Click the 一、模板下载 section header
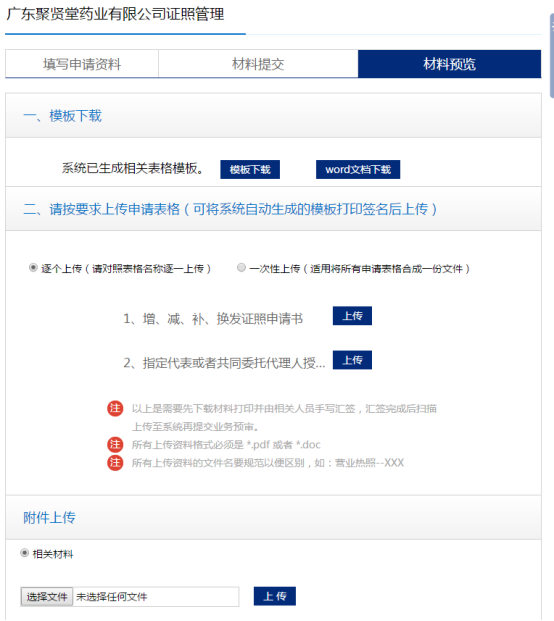The width and height of the screenshot is (554, 621). tap(62, 116)
